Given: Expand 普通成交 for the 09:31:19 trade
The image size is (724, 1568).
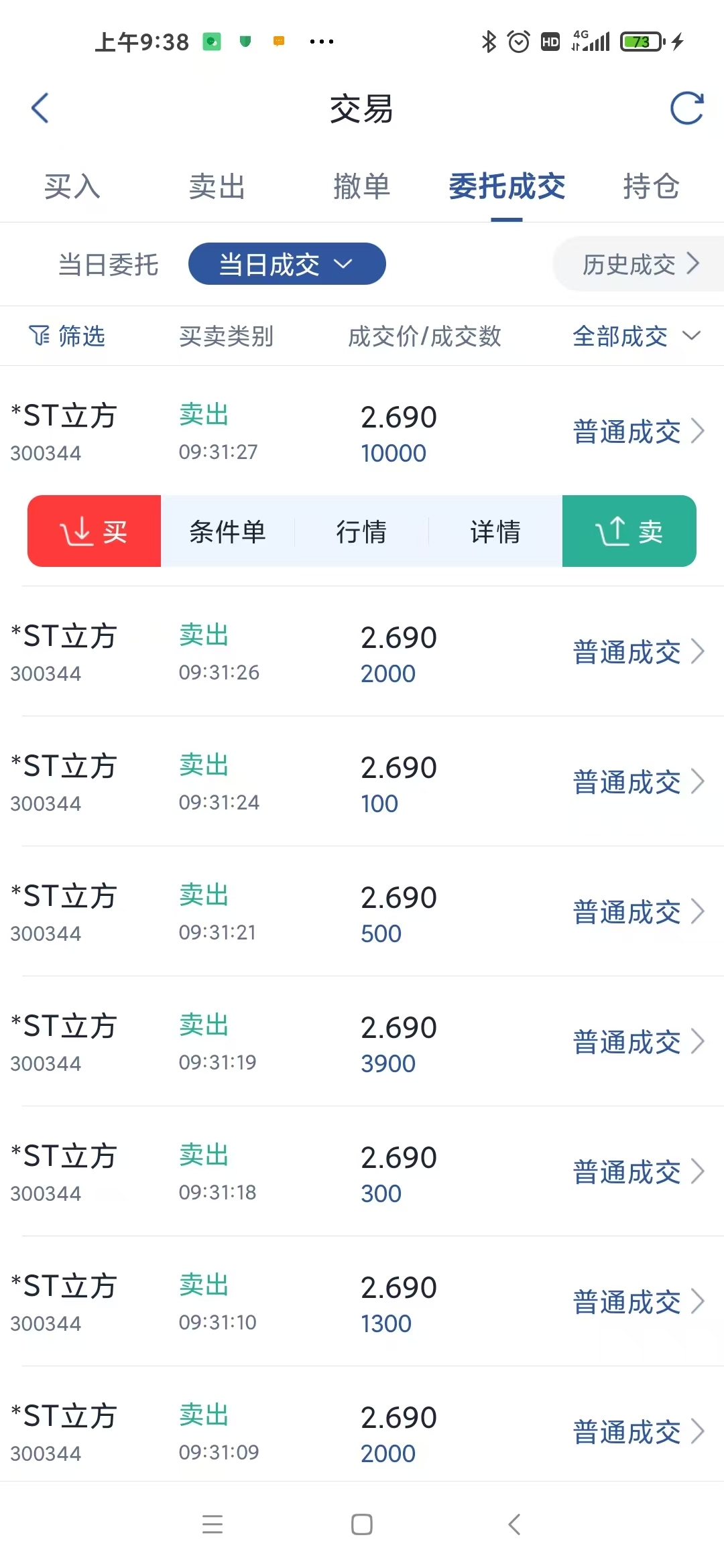Looking at the screenshot, I should (638, 1042).
